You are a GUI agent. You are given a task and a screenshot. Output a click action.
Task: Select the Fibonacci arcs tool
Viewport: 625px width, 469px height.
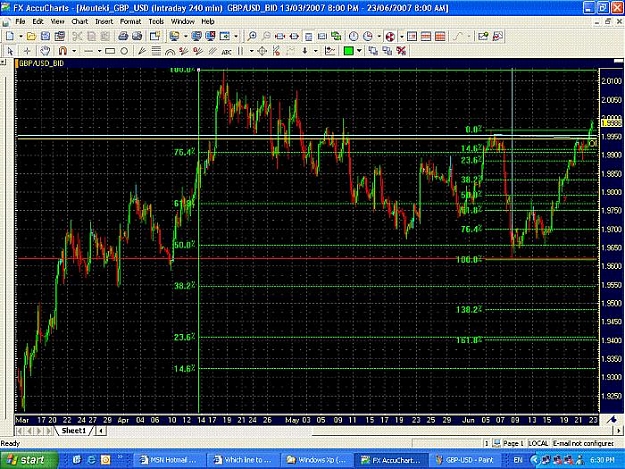tap(170, 51)
